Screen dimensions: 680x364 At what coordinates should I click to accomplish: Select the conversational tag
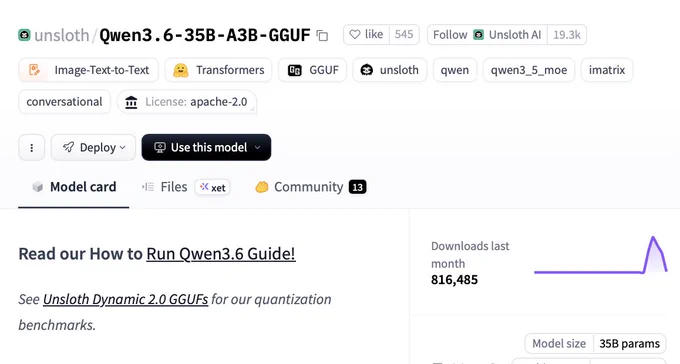point(64,102)
